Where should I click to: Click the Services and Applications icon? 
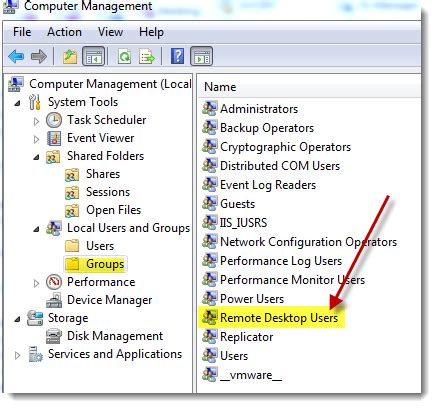pos(35,354)
